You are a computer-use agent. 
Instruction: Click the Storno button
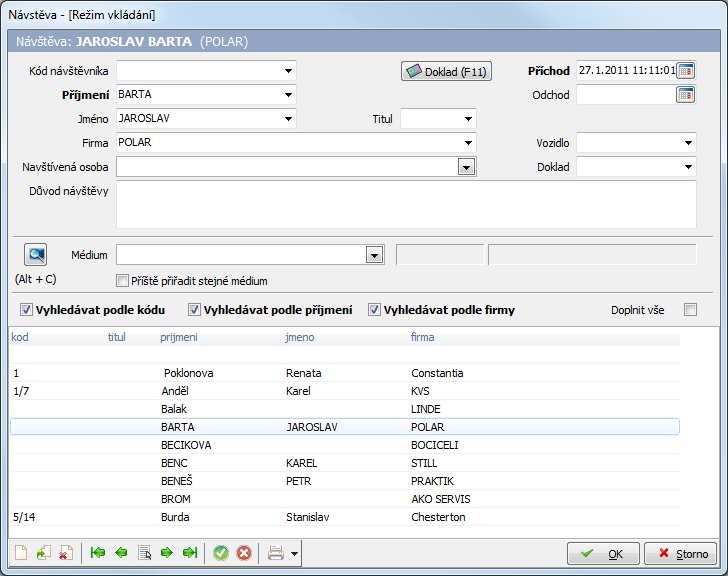(x=680, y=554)
